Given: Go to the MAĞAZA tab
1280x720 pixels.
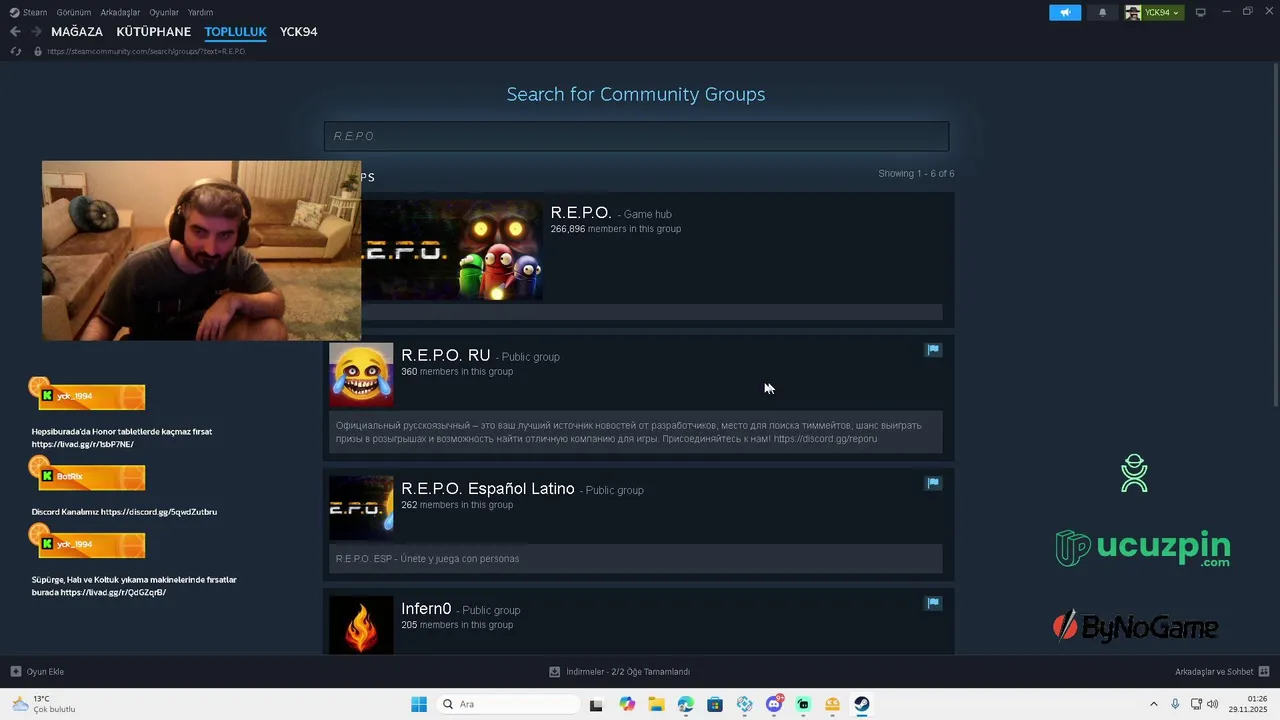Looking at the screenshot, I should (x=77, y=32).
